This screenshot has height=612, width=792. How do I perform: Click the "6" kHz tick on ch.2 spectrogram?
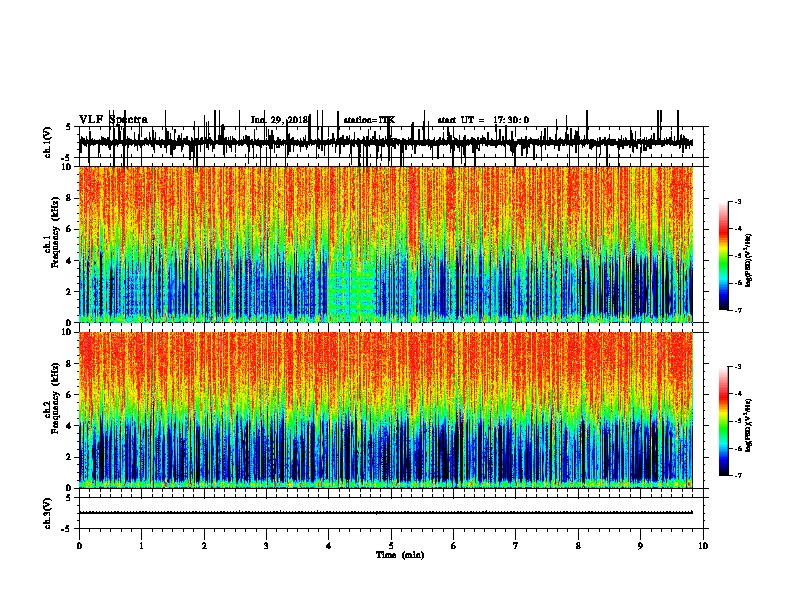point(69,395)
